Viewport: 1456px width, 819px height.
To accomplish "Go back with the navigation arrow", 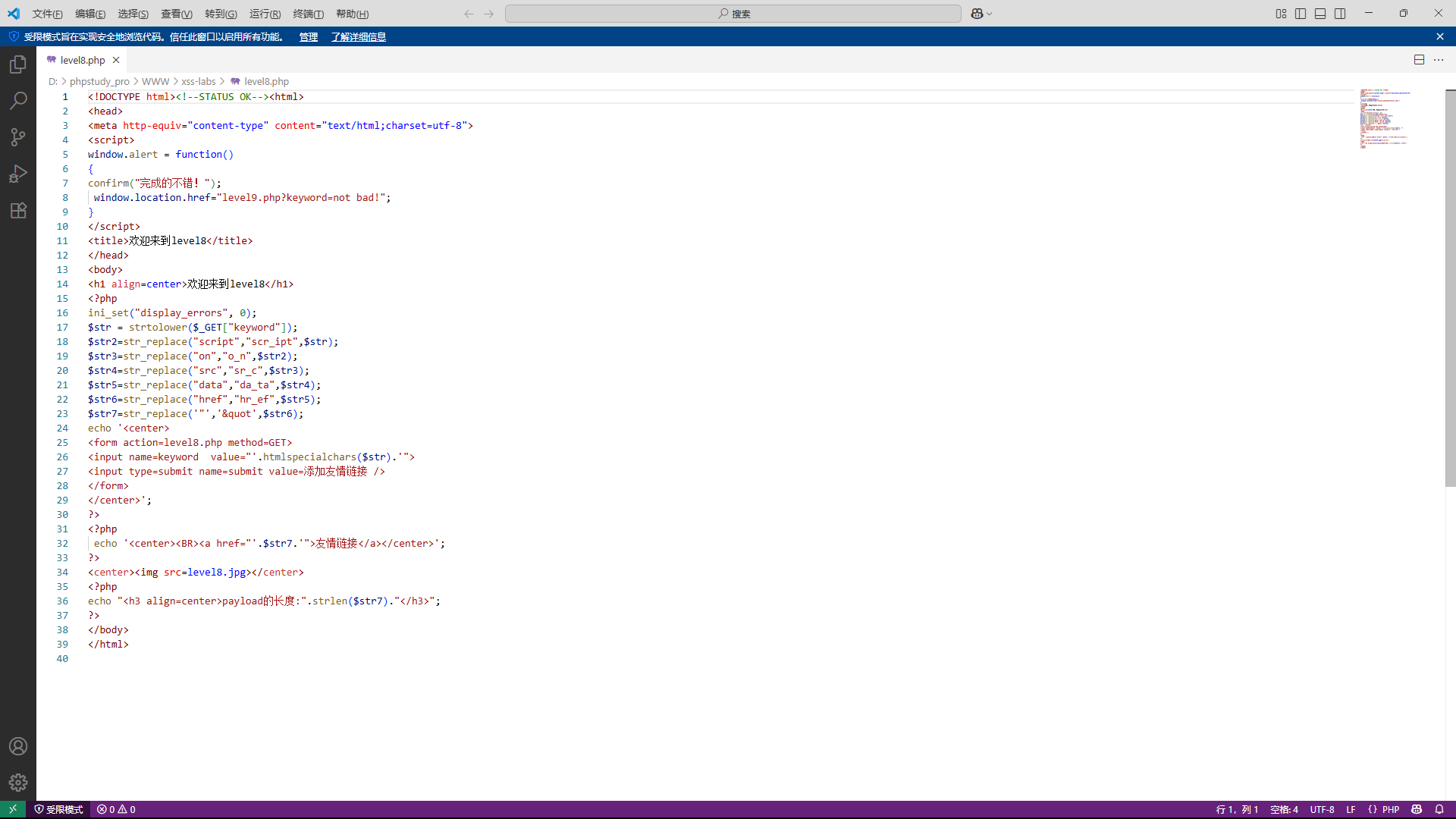I will pos(469,14).
